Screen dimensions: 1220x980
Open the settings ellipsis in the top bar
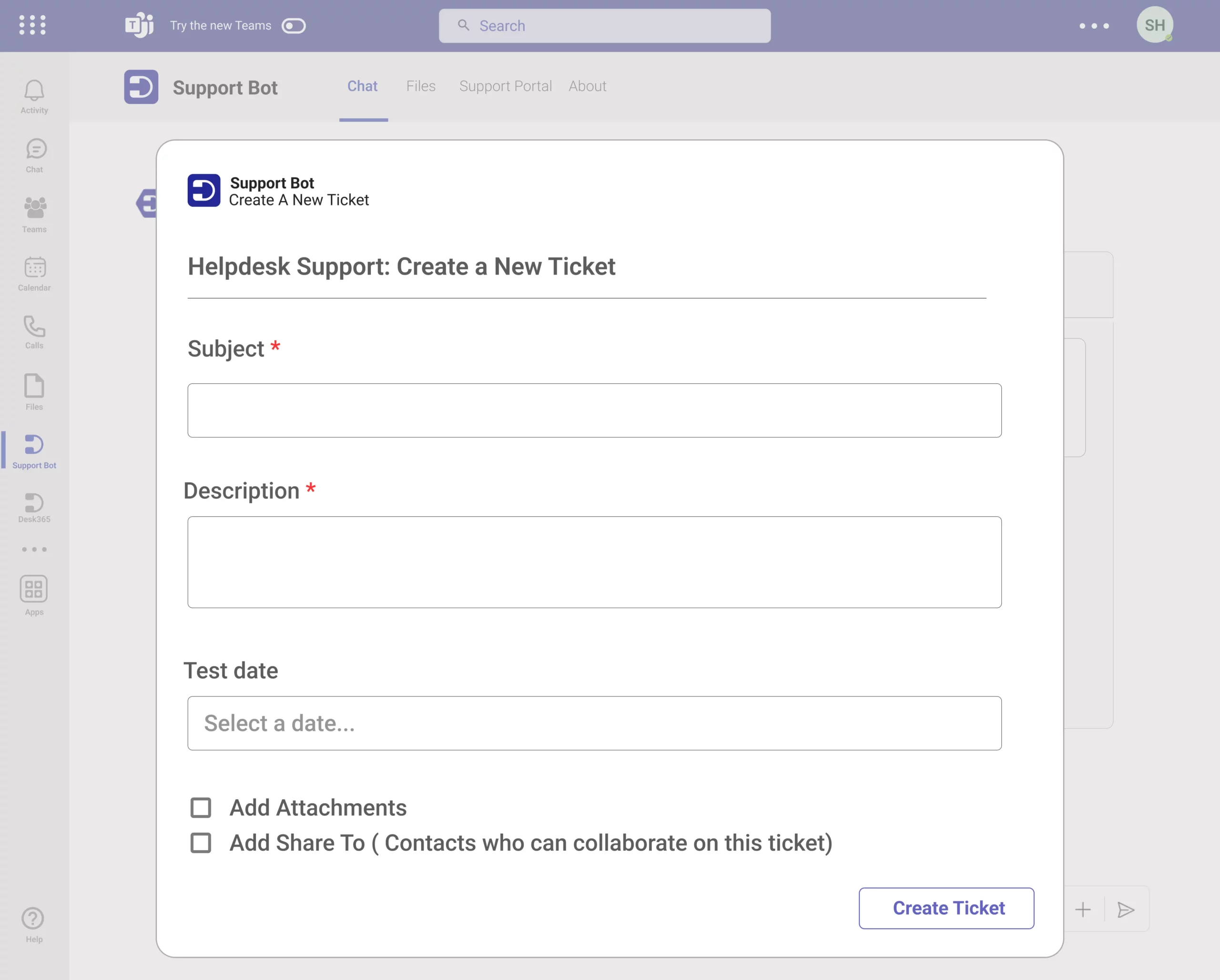pos(1094,26)
